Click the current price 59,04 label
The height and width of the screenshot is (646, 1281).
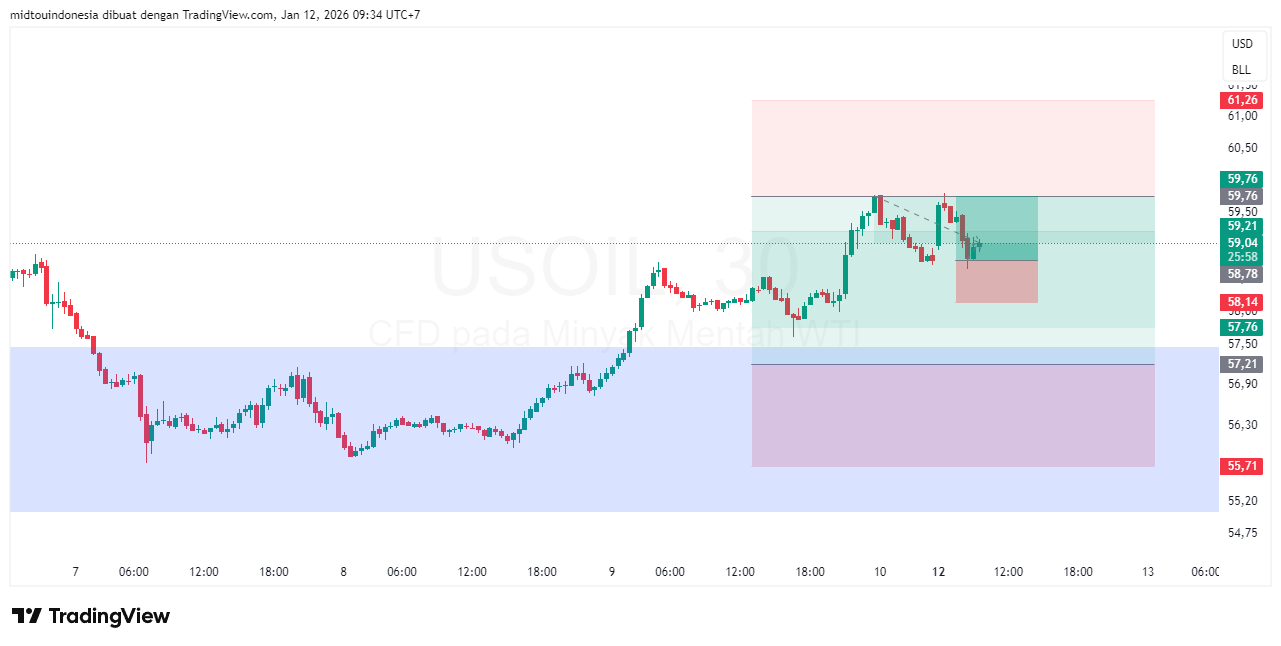point(1242,243)
